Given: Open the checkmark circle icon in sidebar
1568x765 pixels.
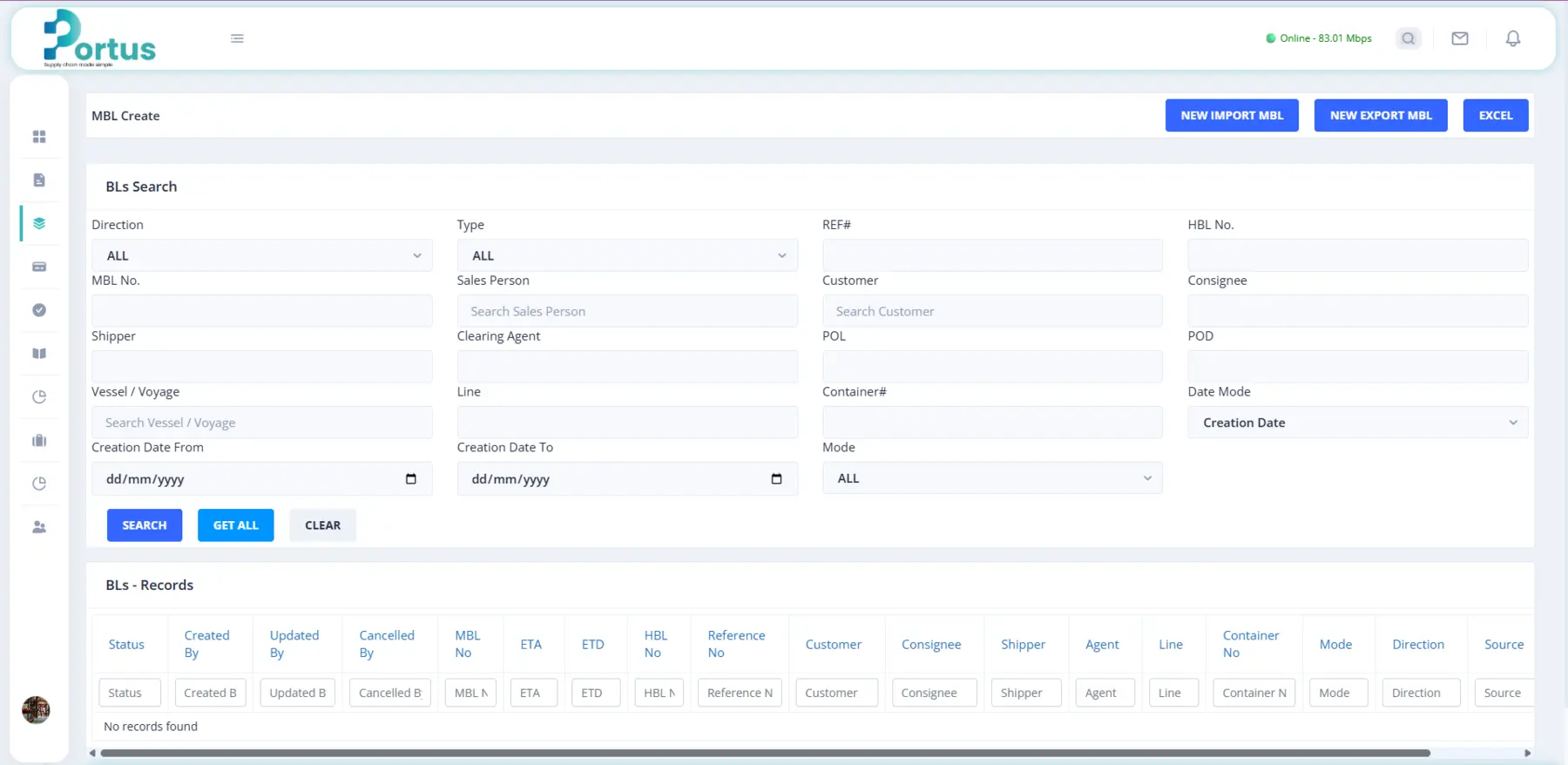Looking at the screenshot, I should coord(39,310).
